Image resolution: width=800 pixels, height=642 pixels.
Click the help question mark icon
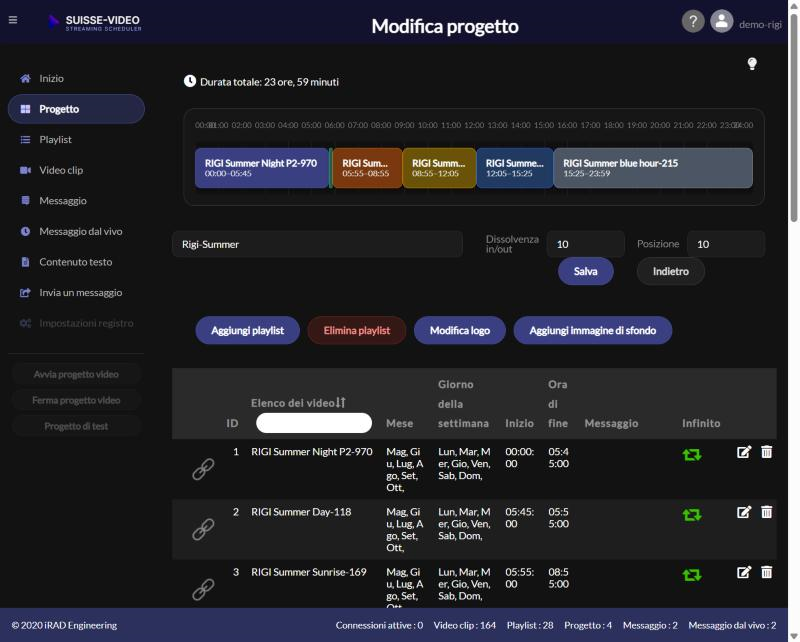click(x=693, y=21)
